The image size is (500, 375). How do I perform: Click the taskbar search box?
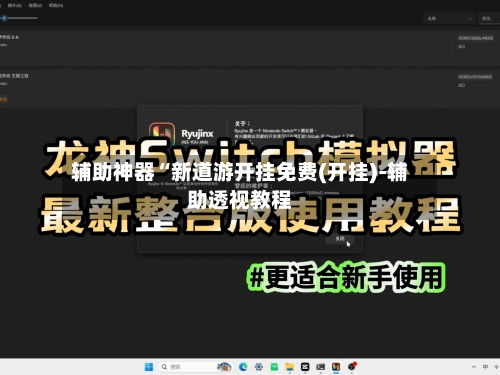(195, 367)
